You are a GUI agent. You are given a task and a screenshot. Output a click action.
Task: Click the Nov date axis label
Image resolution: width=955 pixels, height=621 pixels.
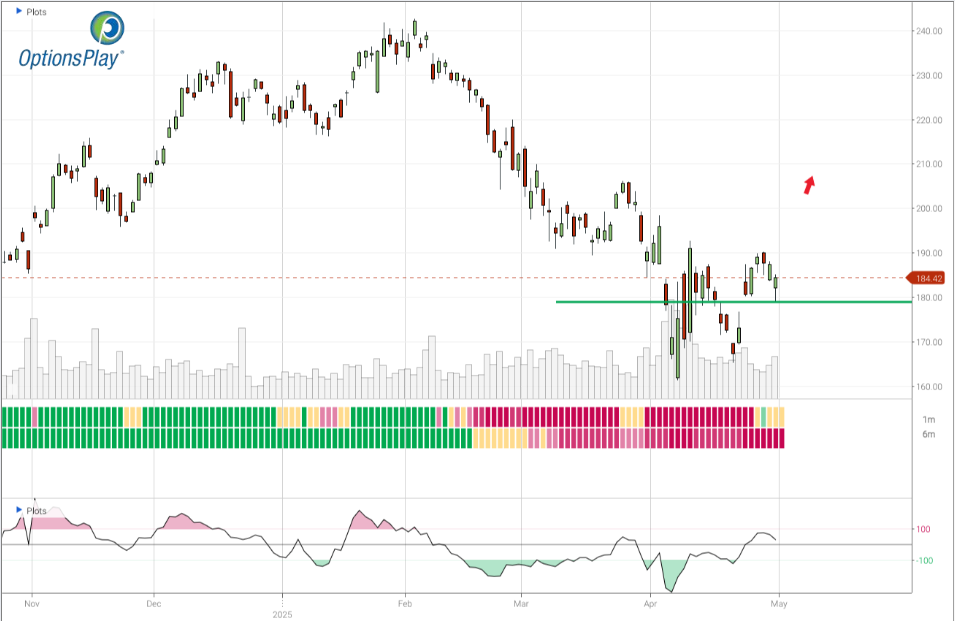[32, 604]
